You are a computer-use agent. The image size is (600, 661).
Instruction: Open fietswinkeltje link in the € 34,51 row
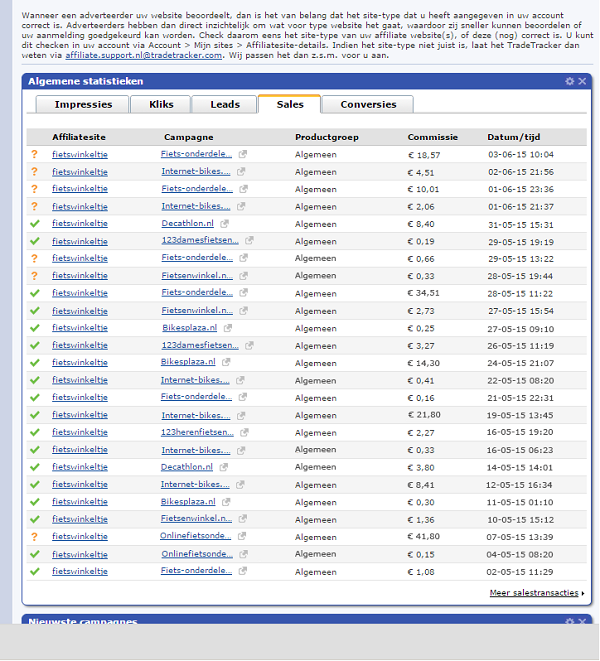point(80,293)
